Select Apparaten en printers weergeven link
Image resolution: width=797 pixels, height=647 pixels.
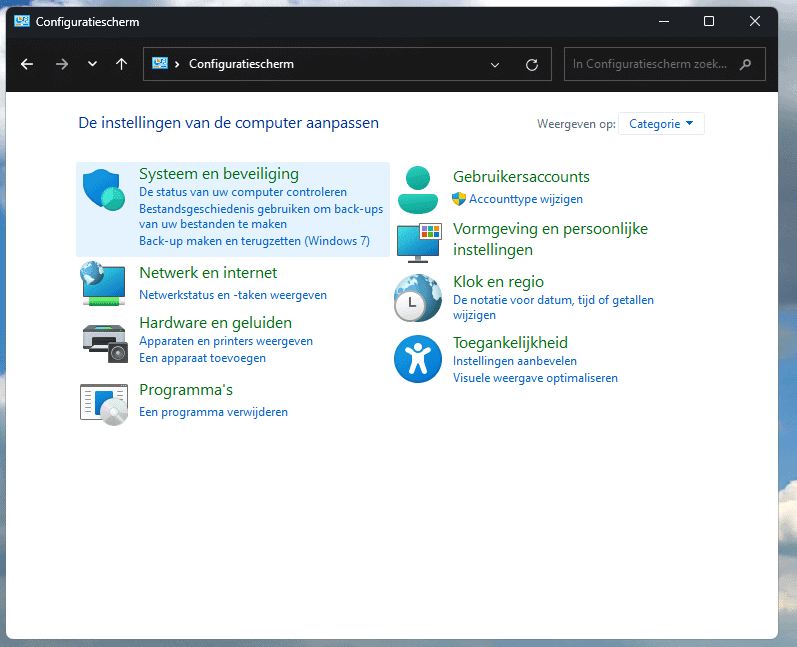pyautogui.click(x=225, y=341)
